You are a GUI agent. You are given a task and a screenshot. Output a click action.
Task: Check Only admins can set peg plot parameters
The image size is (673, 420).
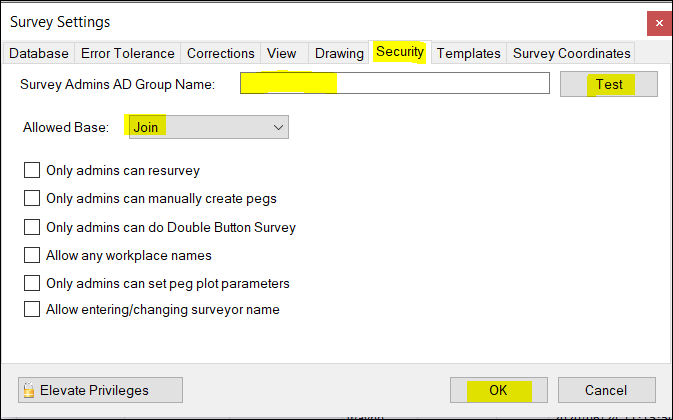[32, 283]
